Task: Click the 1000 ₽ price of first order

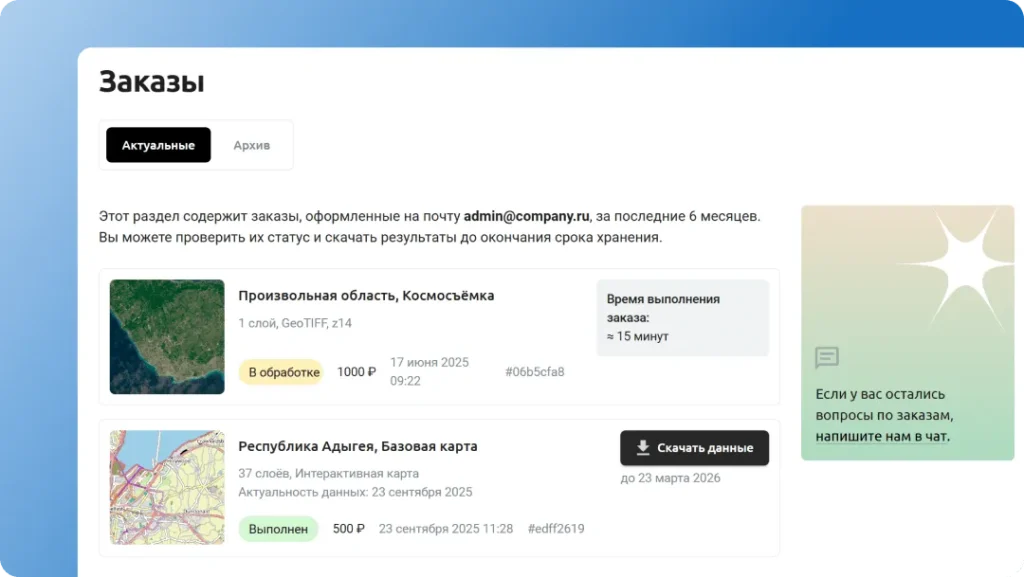Action: (x=356, y=372)
